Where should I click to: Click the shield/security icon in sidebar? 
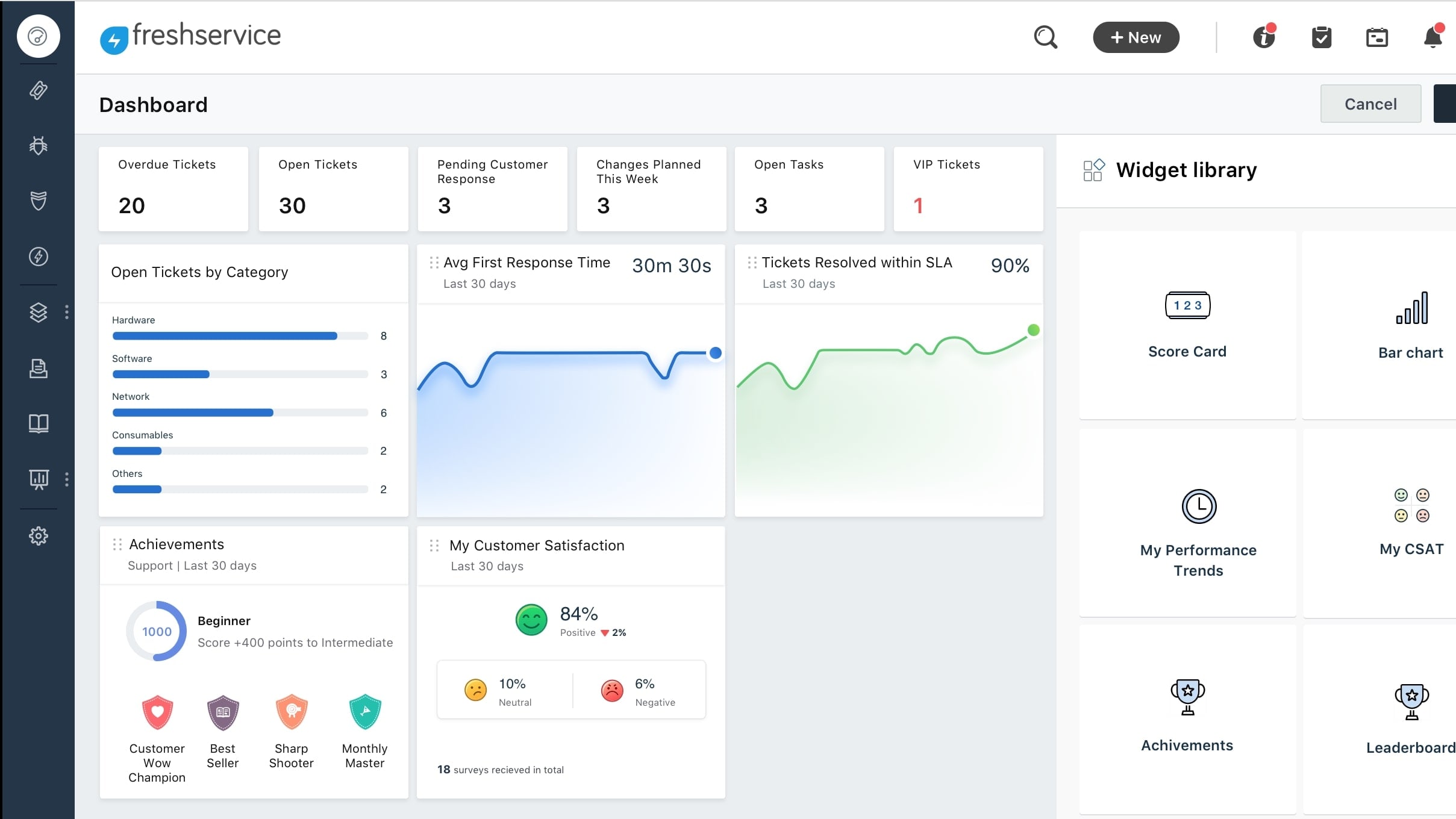click(x=38, y=201)
